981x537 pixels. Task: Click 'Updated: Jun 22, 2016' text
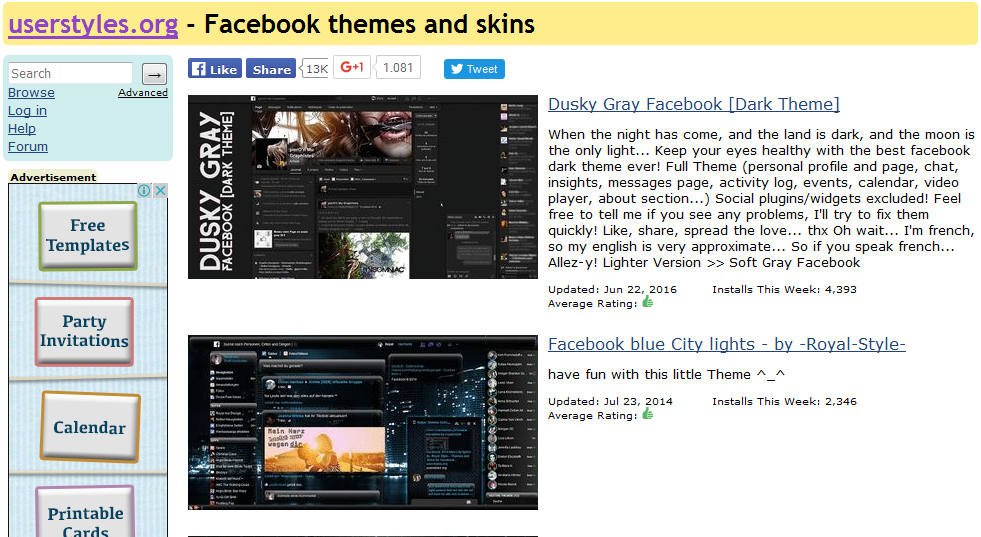coord(612,289)
